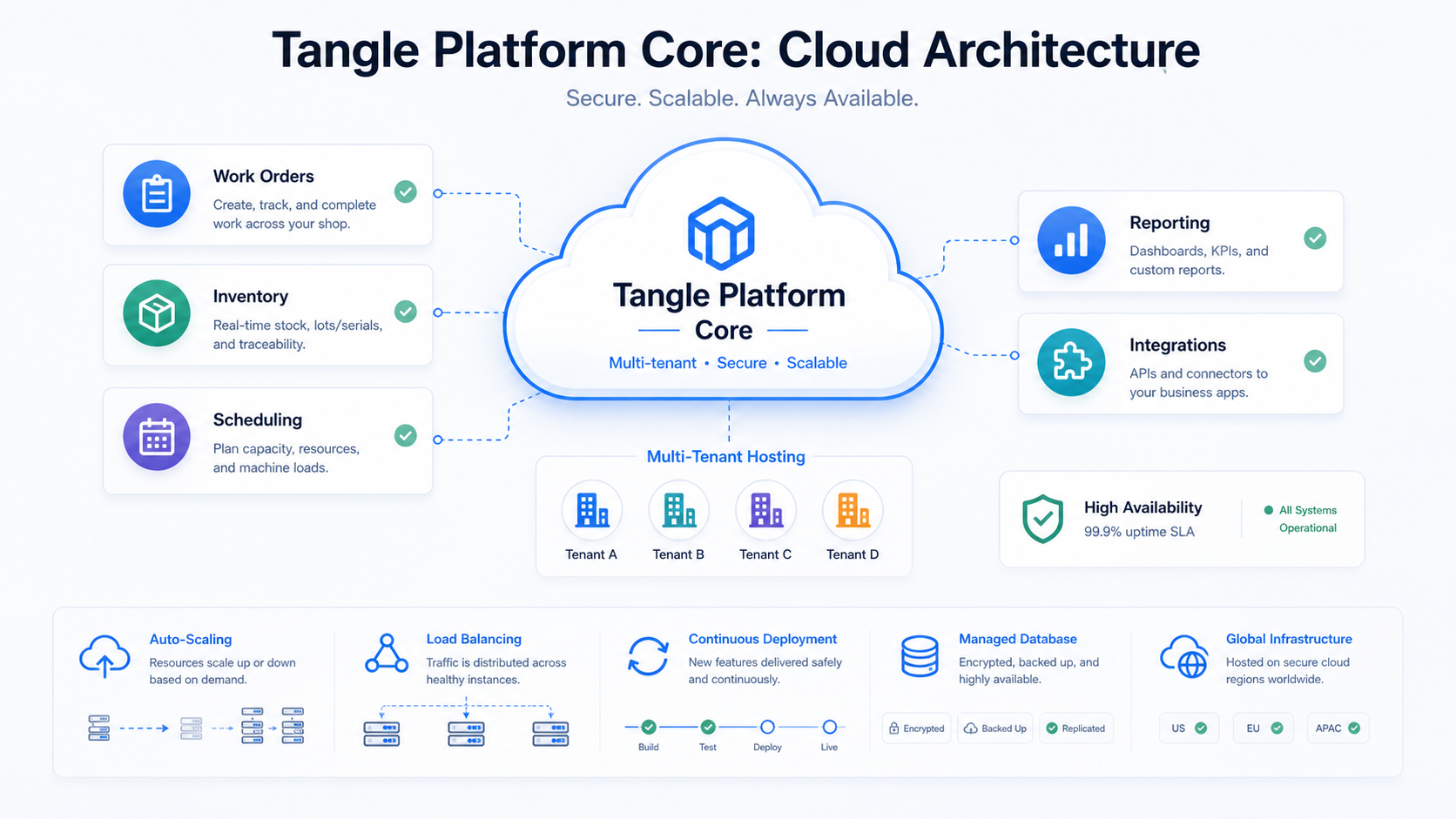Viewport: 1456px width, 819px height.
Task: Click the 'Secure. Scalable. Always Available.' subtitle
Action: pos(742,98)
